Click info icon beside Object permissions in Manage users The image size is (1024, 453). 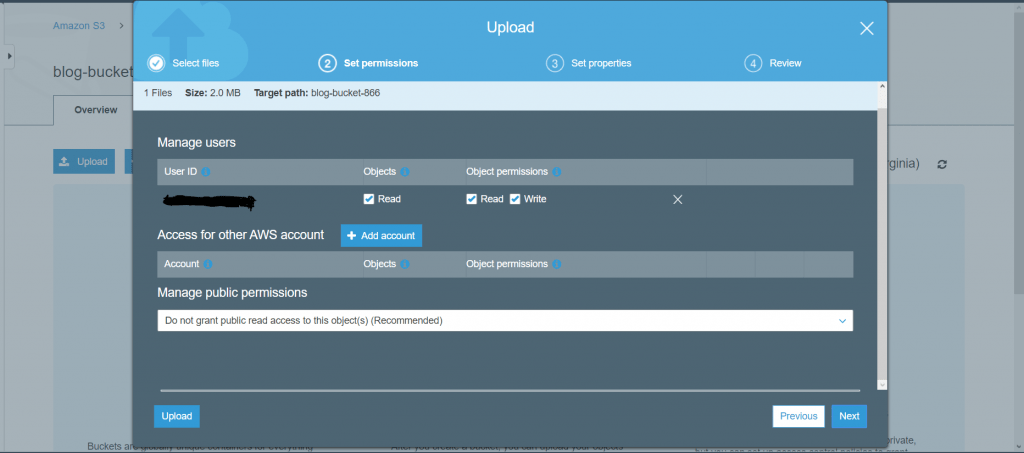pos(557,172)
